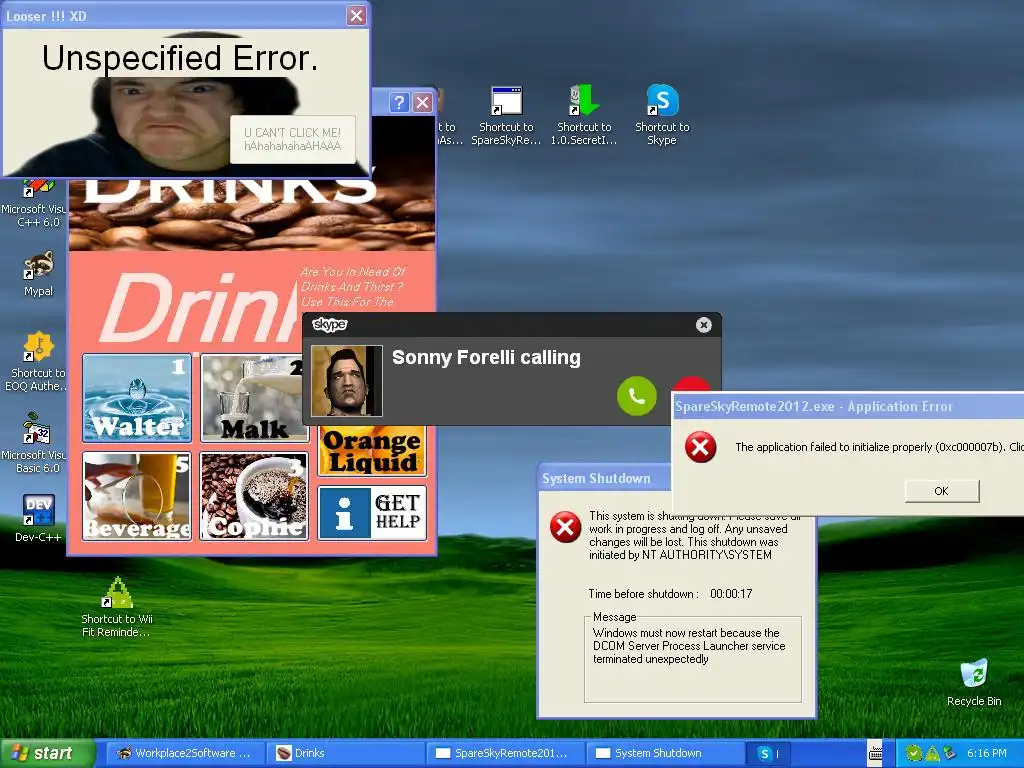This screenshot has height=768, width=1024.
Task: Click the U CAN'T CLICK ME button
Action: [293, 139]
